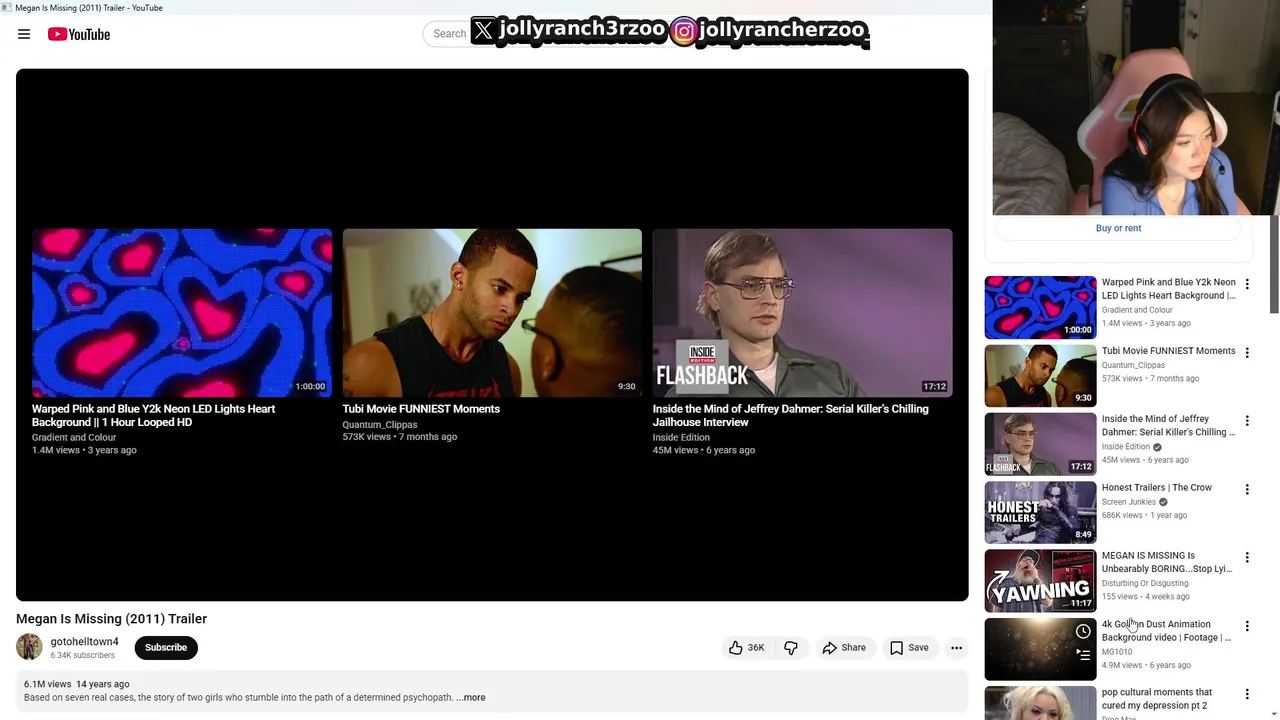
Task: Open the options menu for pop cultural moments video
Action: pos(1247,694)
